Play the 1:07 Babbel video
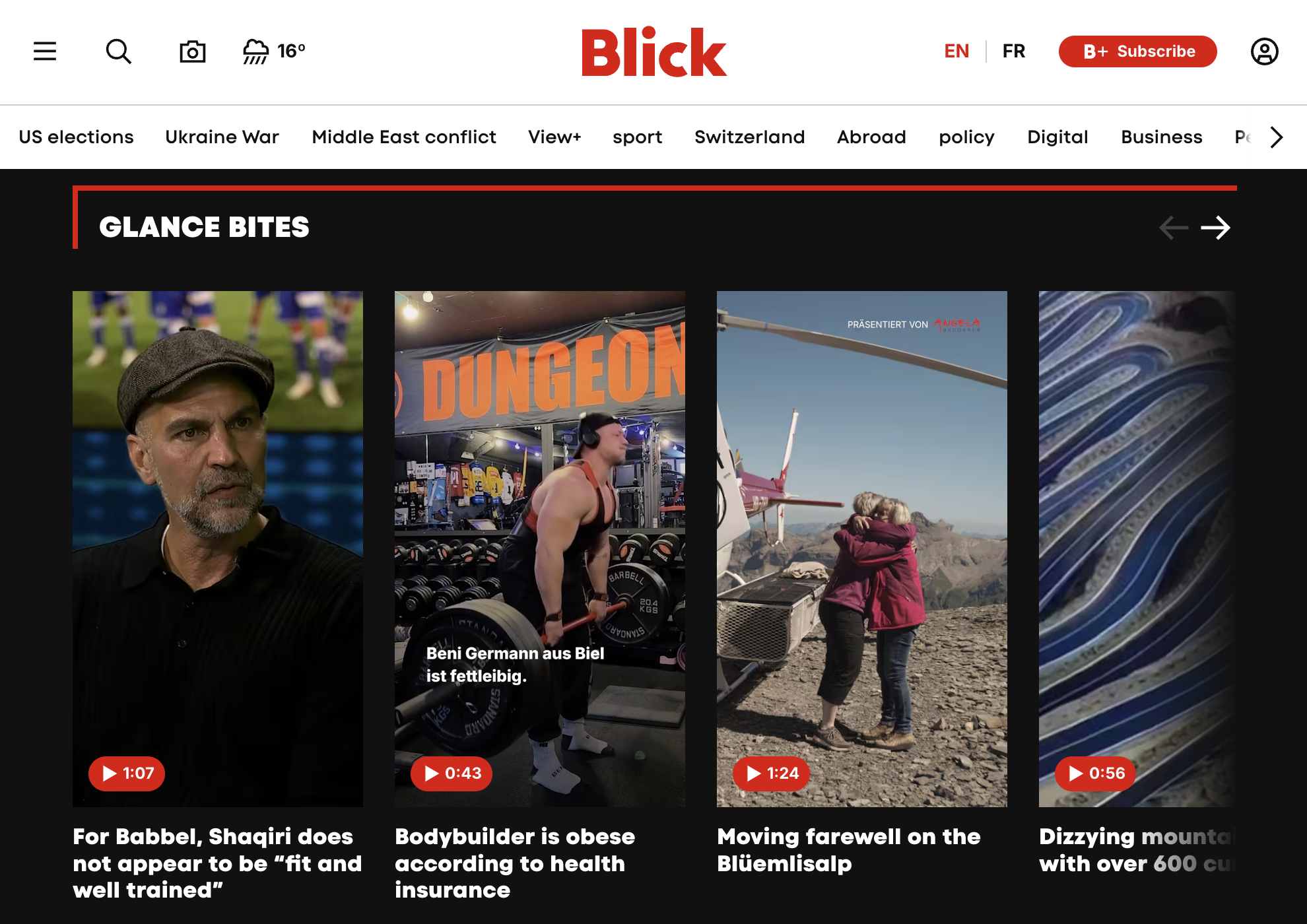Viewport: 1307px width, 924px height. point(127,774)
